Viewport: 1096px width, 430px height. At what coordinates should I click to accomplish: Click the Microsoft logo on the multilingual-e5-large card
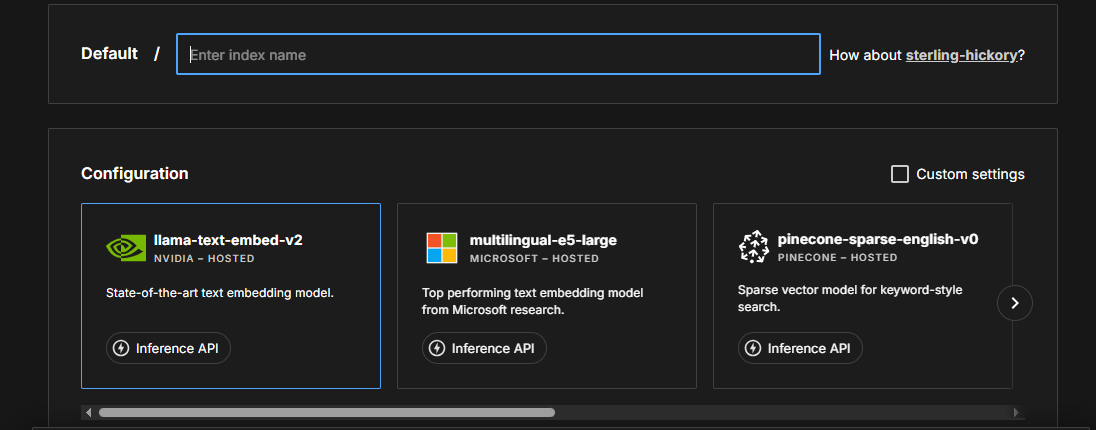tap(442, 248)
